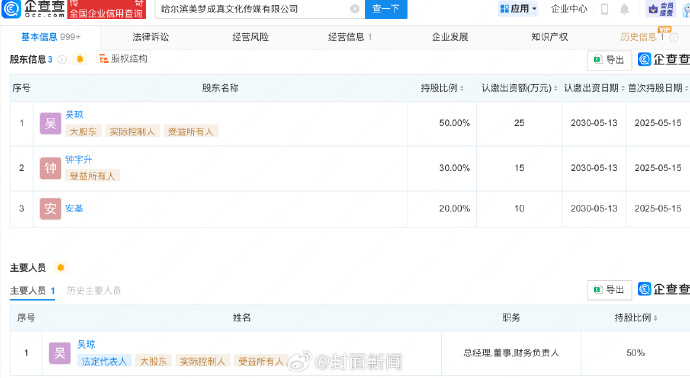Switch to 经营信息 tab
690x378 pixels.
350,37
